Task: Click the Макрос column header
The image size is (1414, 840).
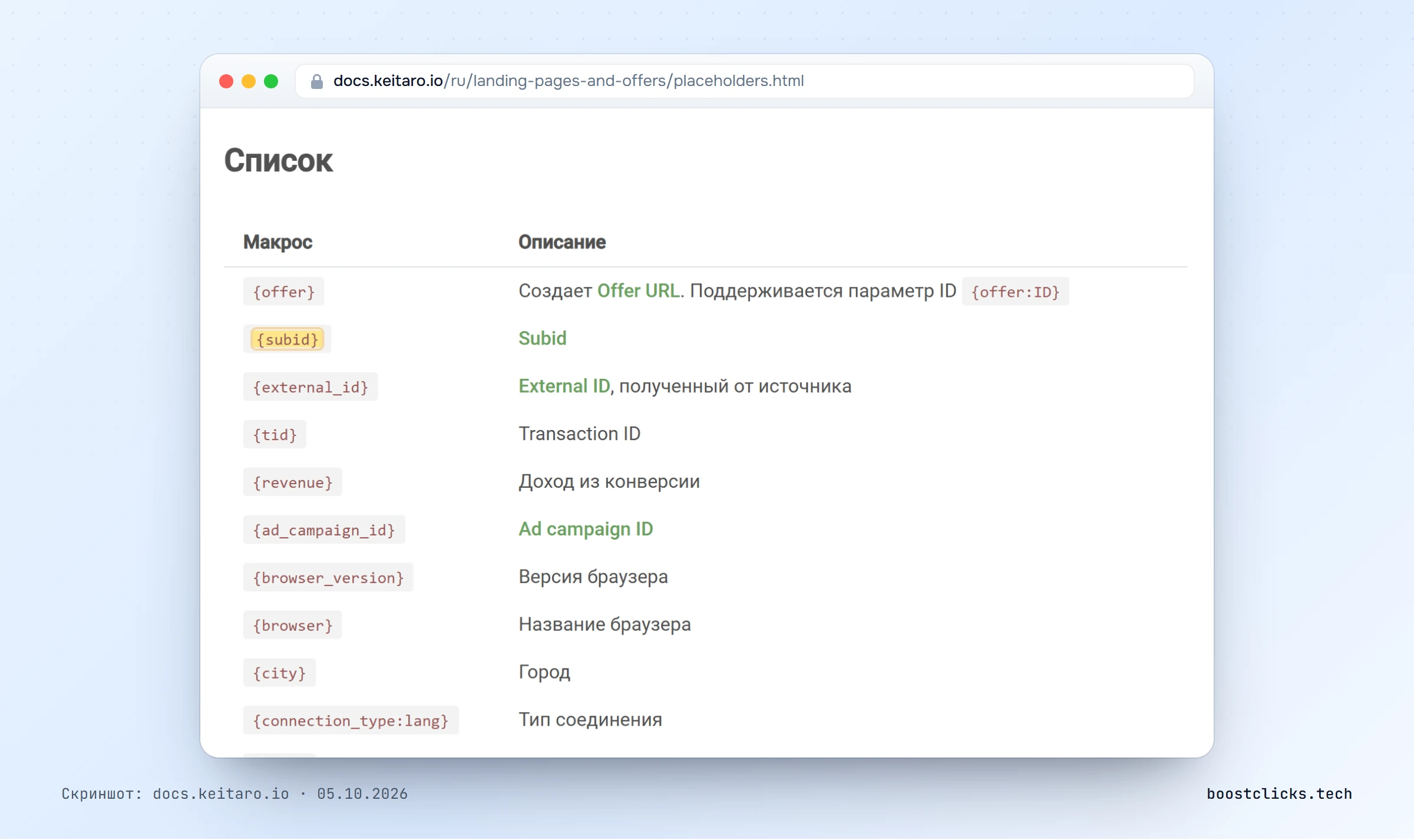Action: [277, 242]
